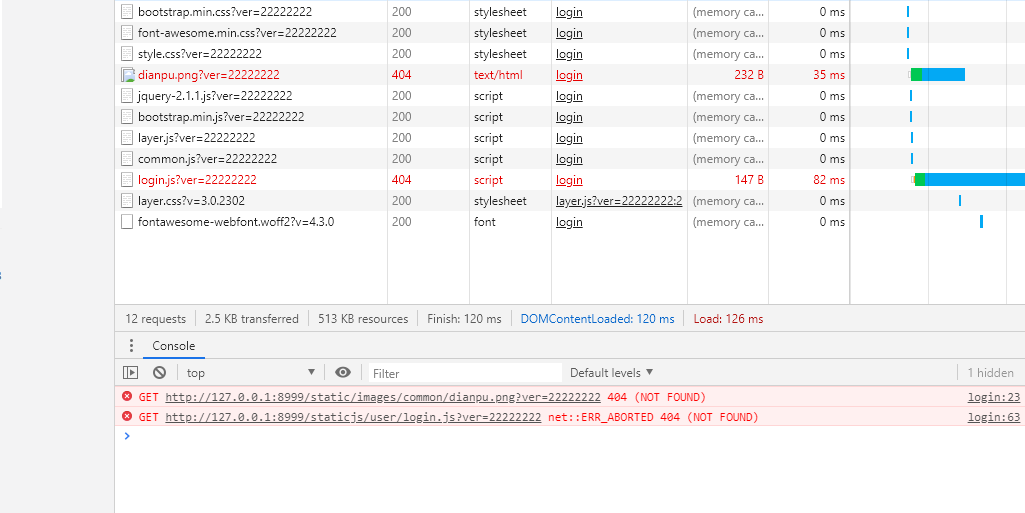Screen dimensions: 1025x513
Task: Click login.js waterfall timing bar
Action: tap(969, 180)
